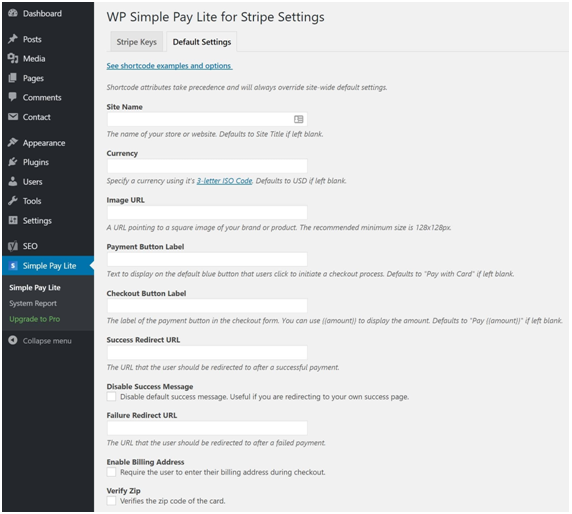Click the Upgrade to Pro link
572x514 pixels.
(35, 319)
